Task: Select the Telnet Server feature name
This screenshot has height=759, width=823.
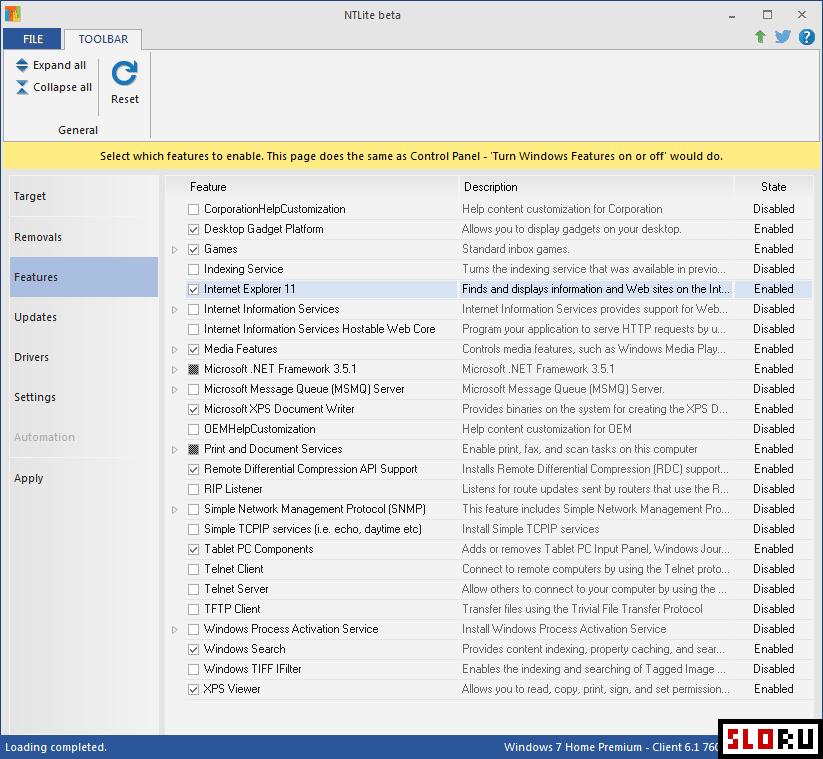Action: pos(236,589)
